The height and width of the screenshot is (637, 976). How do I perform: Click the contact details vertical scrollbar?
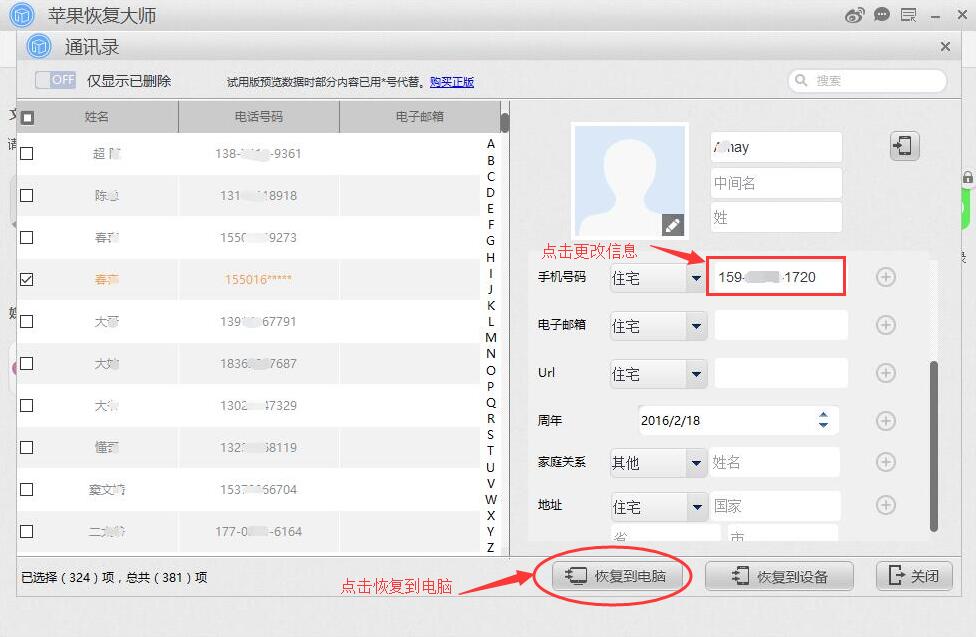click(934, 445)
